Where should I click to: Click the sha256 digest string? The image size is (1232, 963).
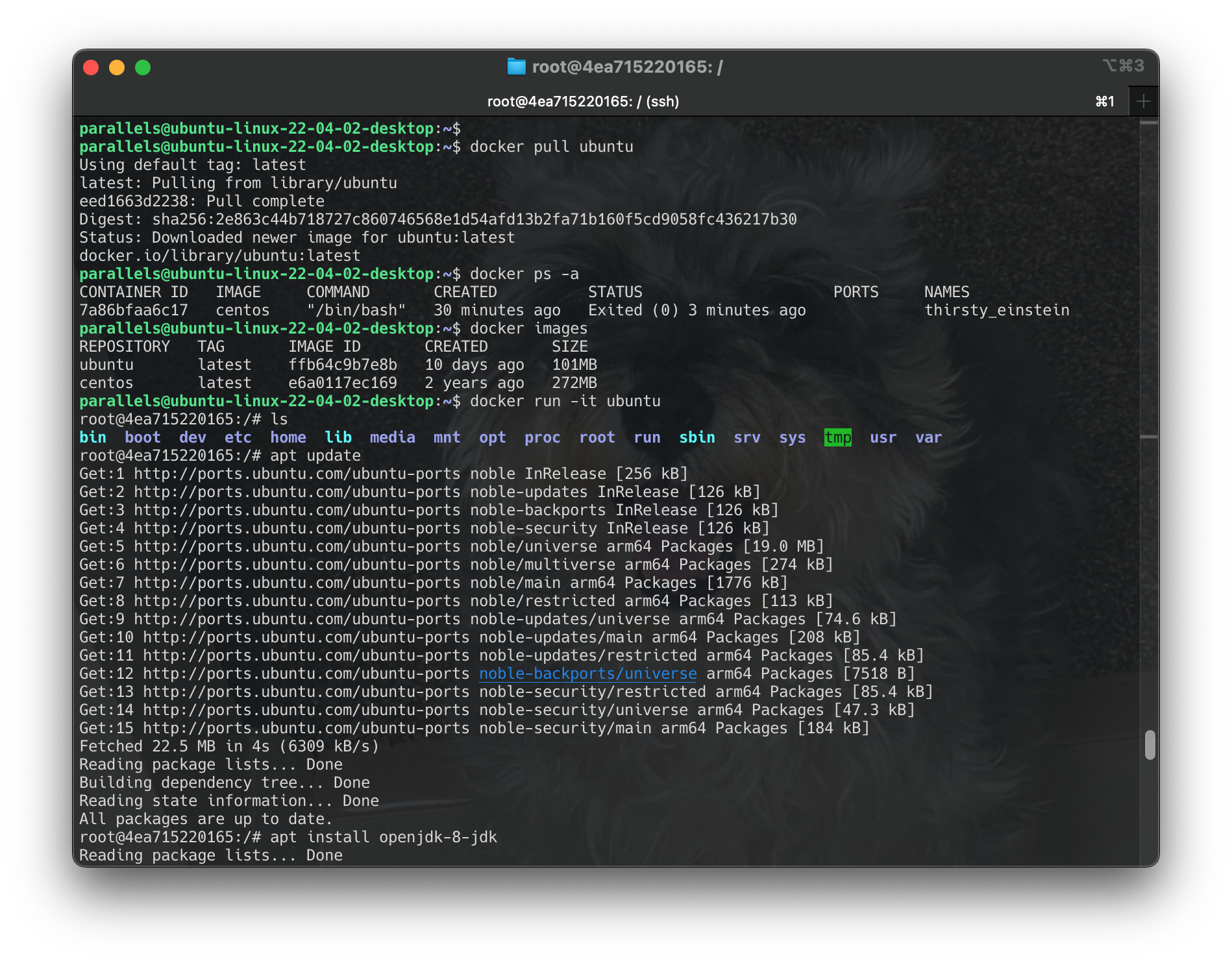(x=474, y=219)
